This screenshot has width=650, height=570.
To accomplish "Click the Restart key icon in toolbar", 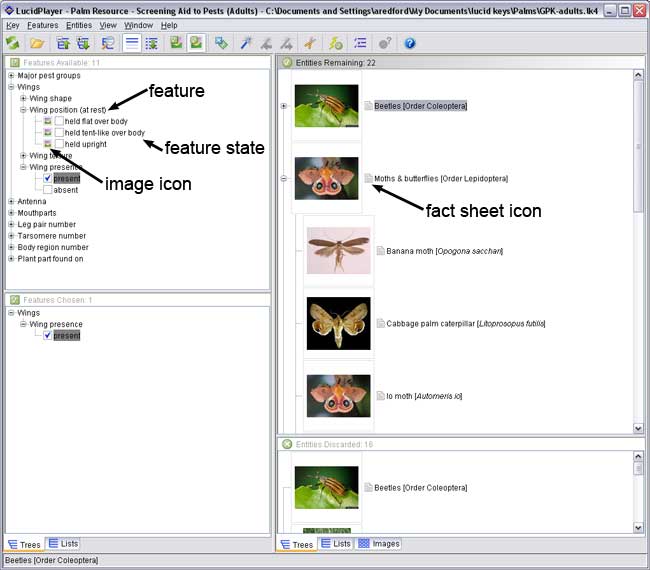I will (x=12, y=44).
